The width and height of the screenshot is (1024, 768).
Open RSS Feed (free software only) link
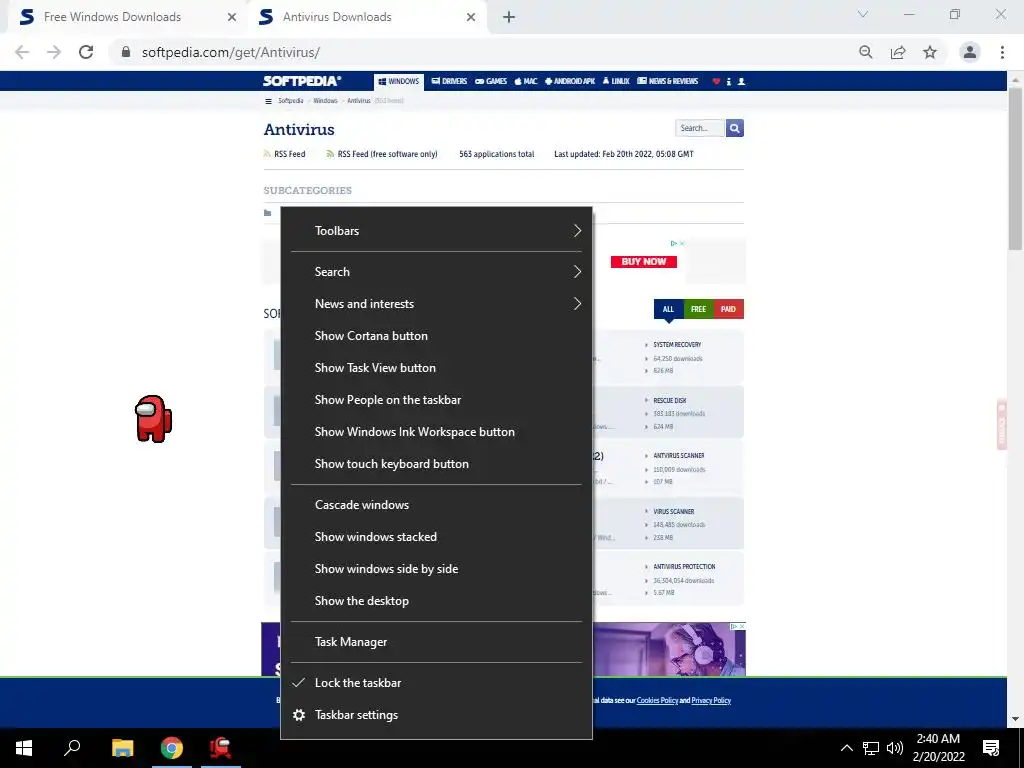382,154
